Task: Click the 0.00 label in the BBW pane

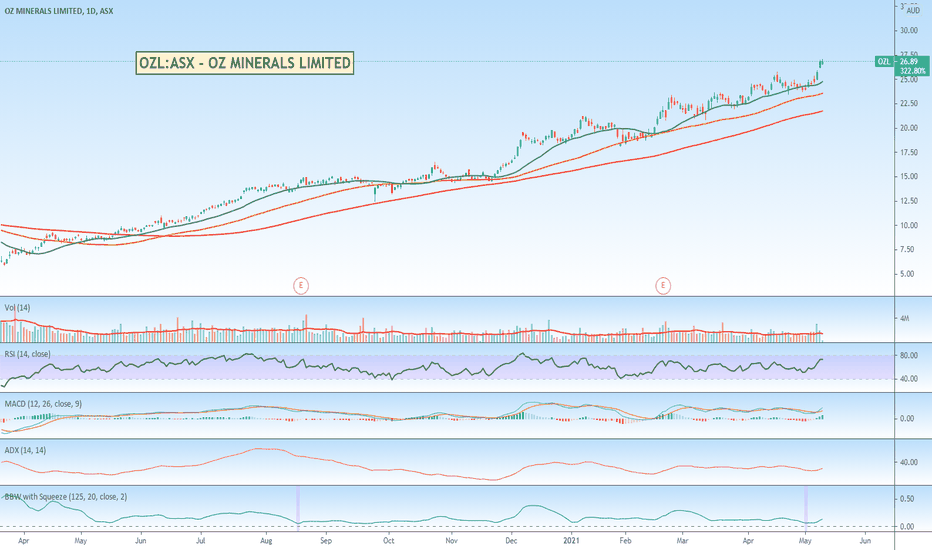Action: (907, 526)
